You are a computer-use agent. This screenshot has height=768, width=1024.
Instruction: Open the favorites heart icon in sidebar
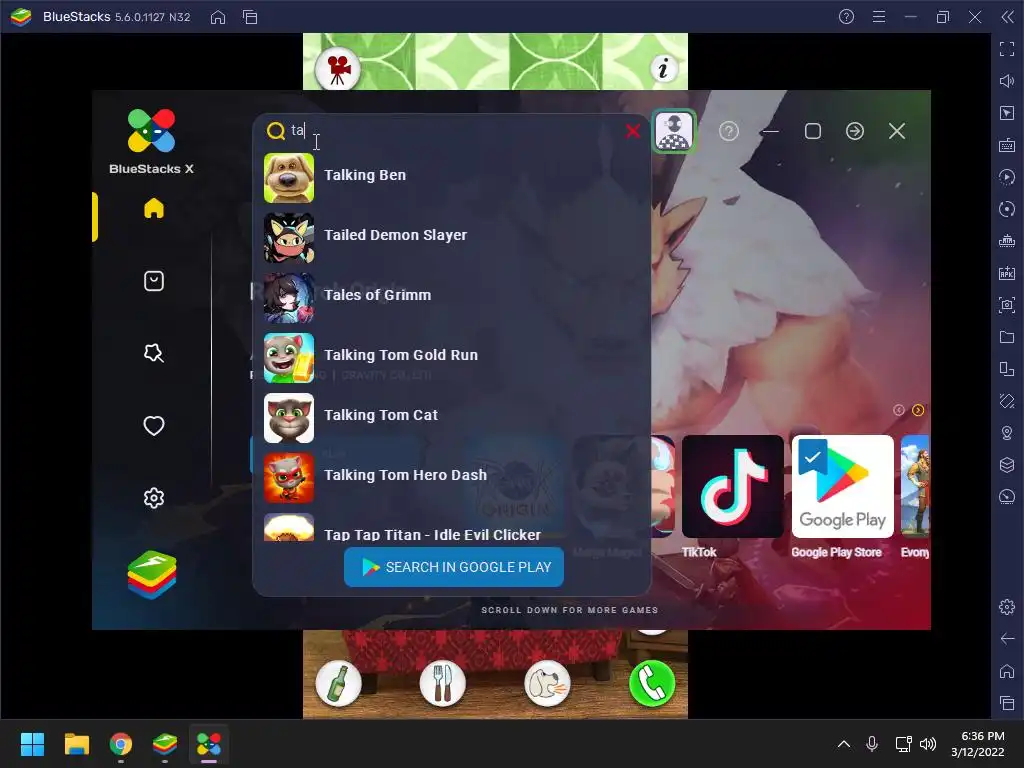(153, 426)
